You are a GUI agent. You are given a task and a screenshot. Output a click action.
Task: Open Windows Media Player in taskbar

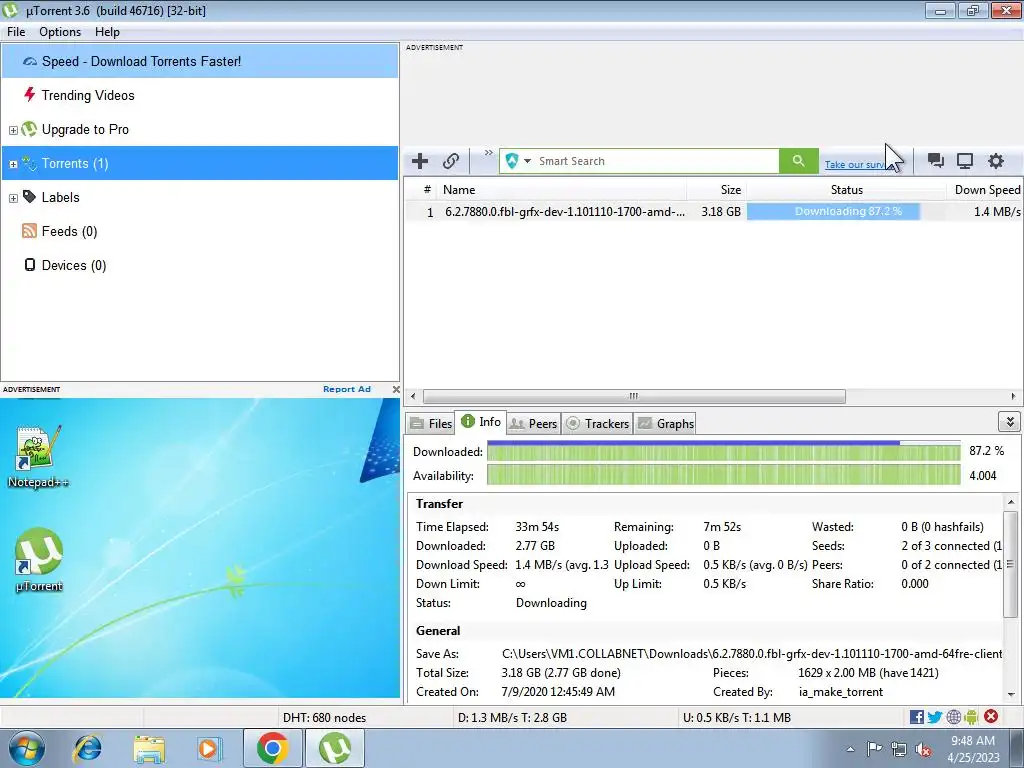(209, 748)
